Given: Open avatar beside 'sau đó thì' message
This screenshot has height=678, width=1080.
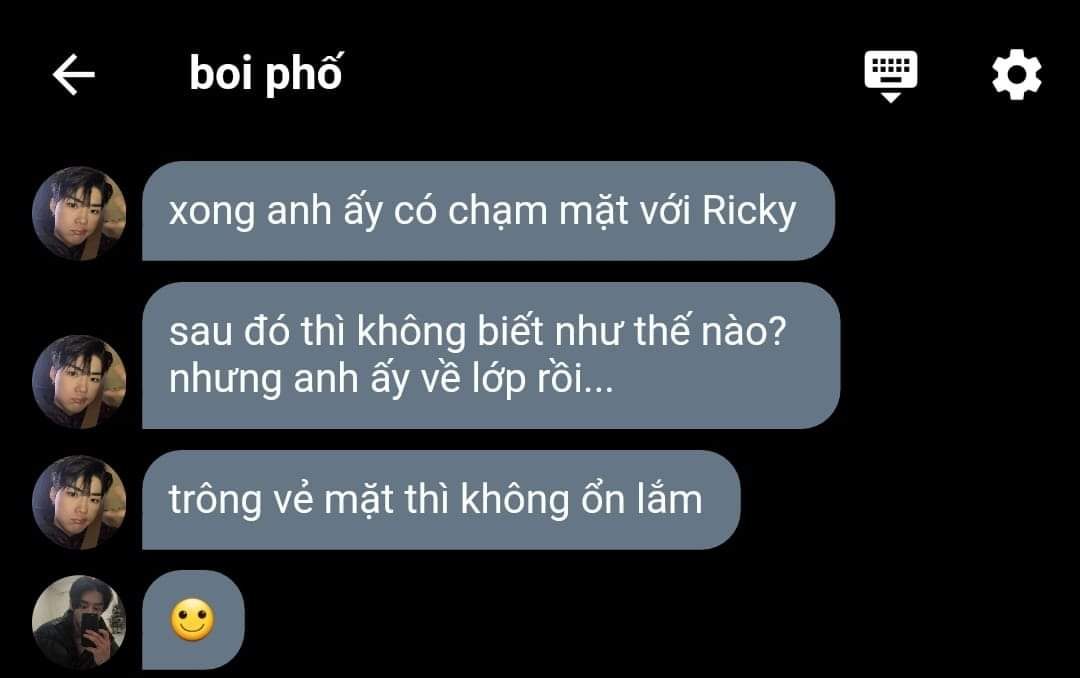Looking at the screenshot, I should 79,382.
